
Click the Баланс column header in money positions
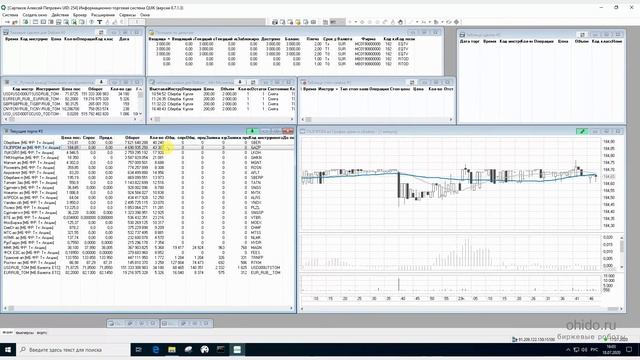pos(292,39)
